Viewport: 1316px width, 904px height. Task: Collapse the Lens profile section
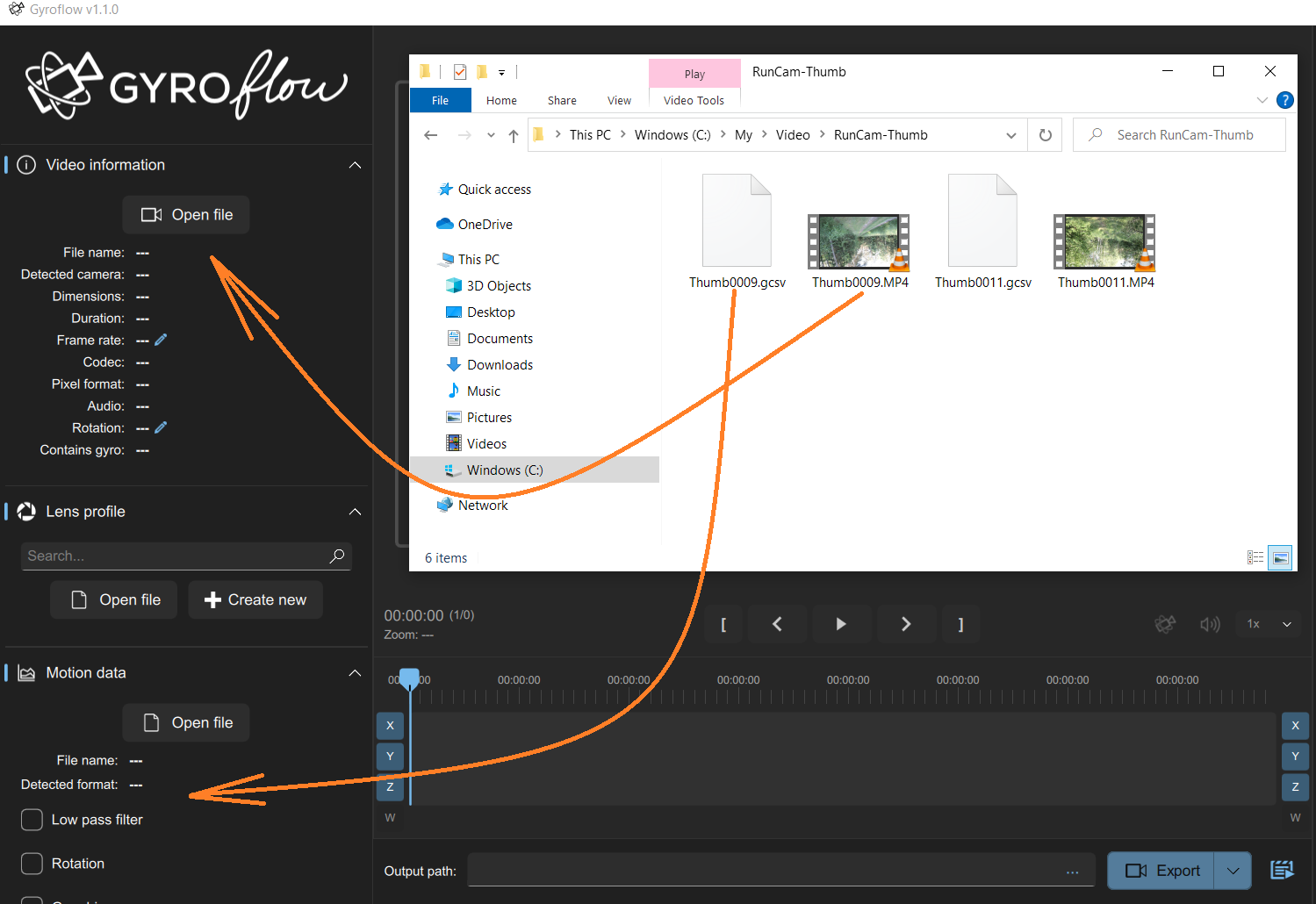(x=355, y=512)
